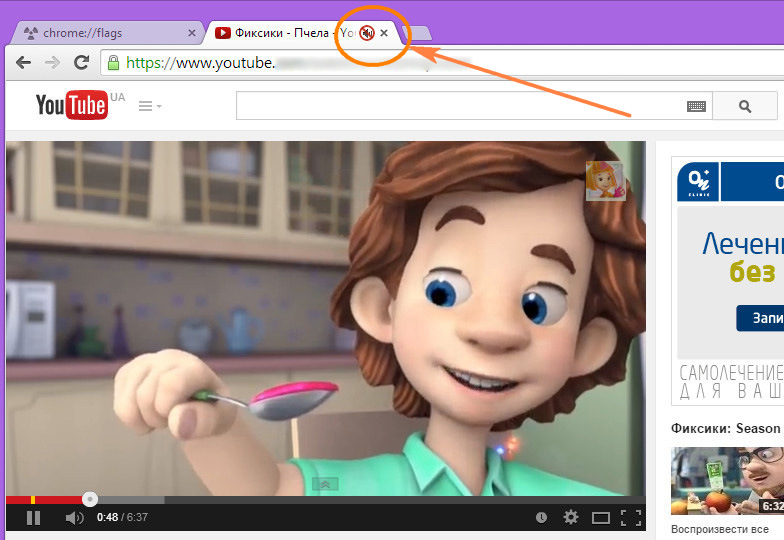Open a new tab with the new tab button
The image size is (784, 540).
[417, 33]
